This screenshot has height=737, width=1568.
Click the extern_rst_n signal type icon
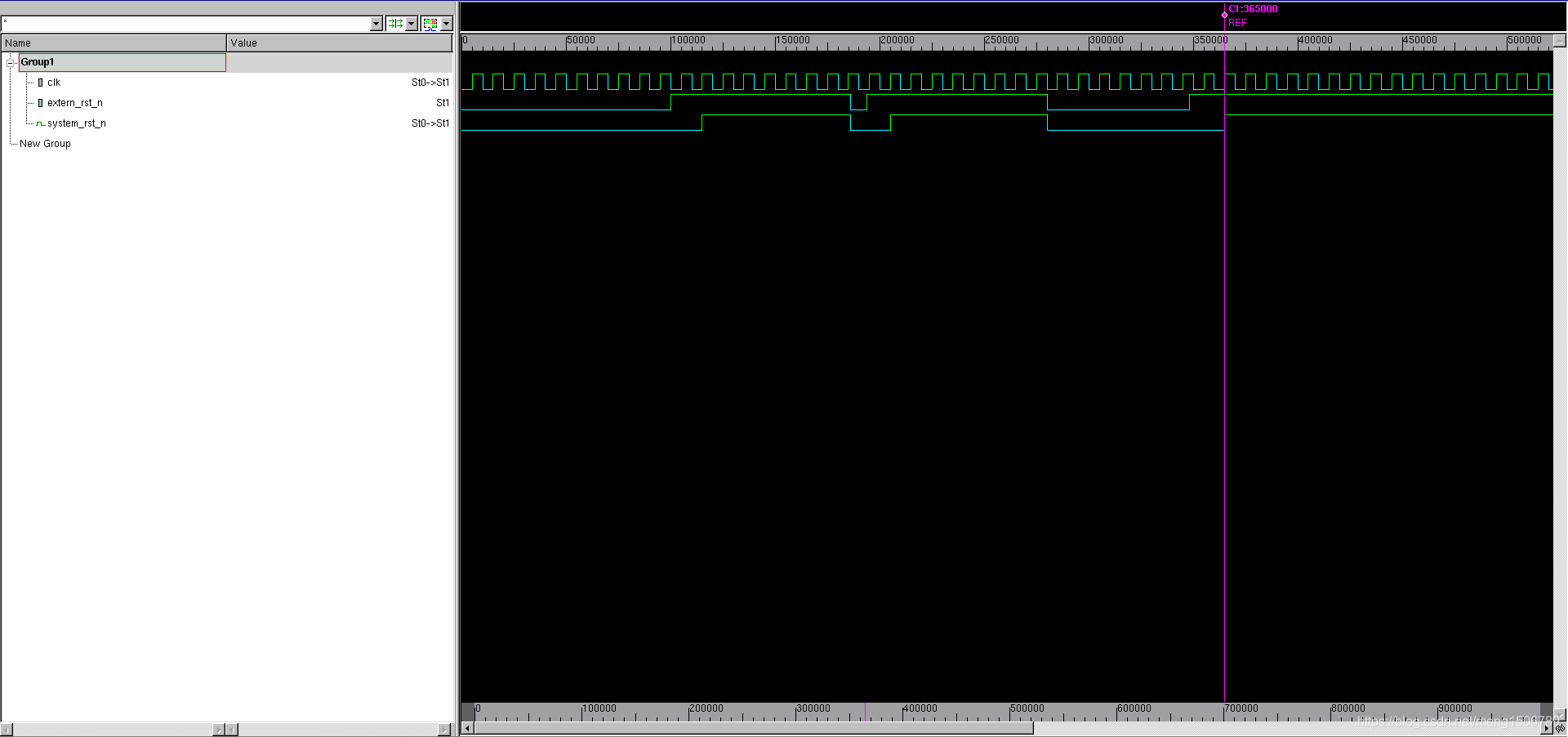pyautogui.click(x=40, y=103)
